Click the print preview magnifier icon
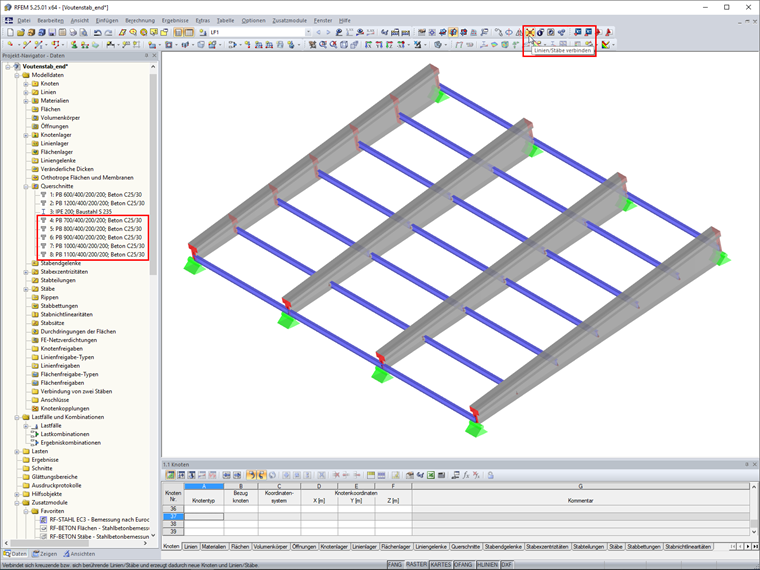This screenshot has width=760, height=570. 83,32
